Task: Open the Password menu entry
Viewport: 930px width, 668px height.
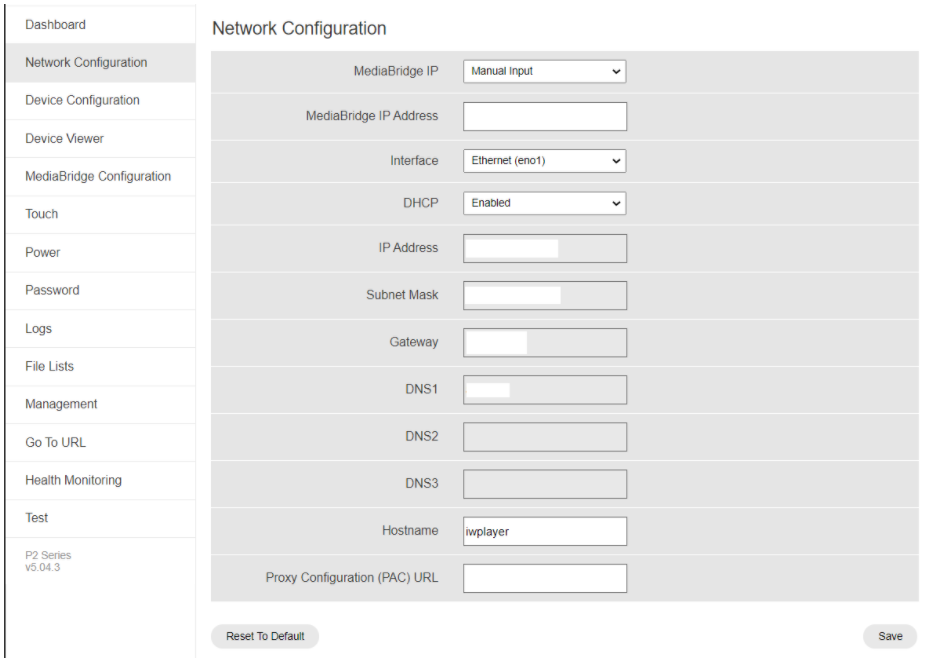Action: tap(101, 290)
